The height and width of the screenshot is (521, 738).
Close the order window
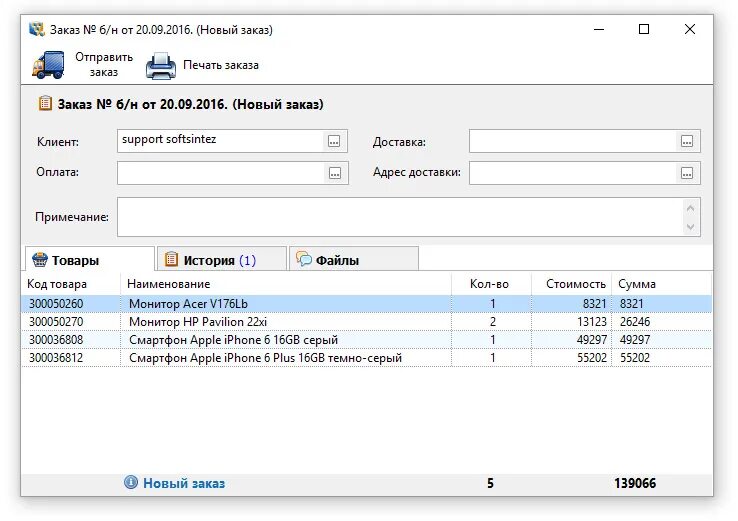click(690, 29)
